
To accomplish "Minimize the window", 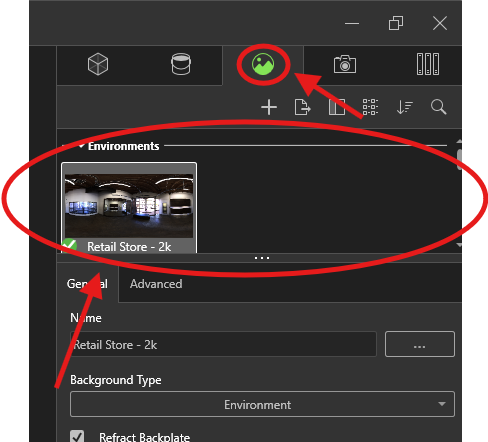I will 352,24.
